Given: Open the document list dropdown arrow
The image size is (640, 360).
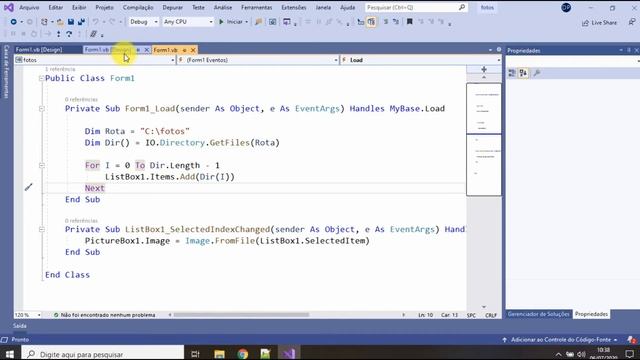Looking at the screenshot, I should point(490,50).
